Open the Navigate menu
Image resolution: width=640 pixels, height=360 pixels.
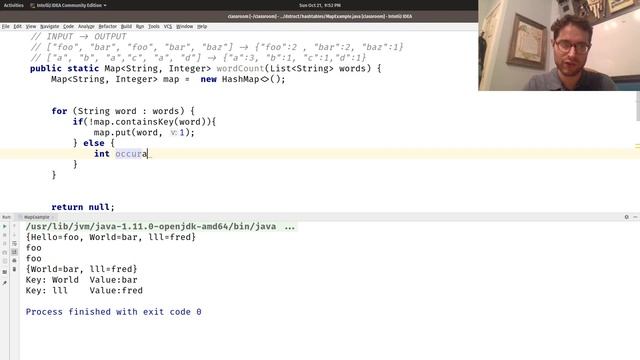tap(50, 27)
